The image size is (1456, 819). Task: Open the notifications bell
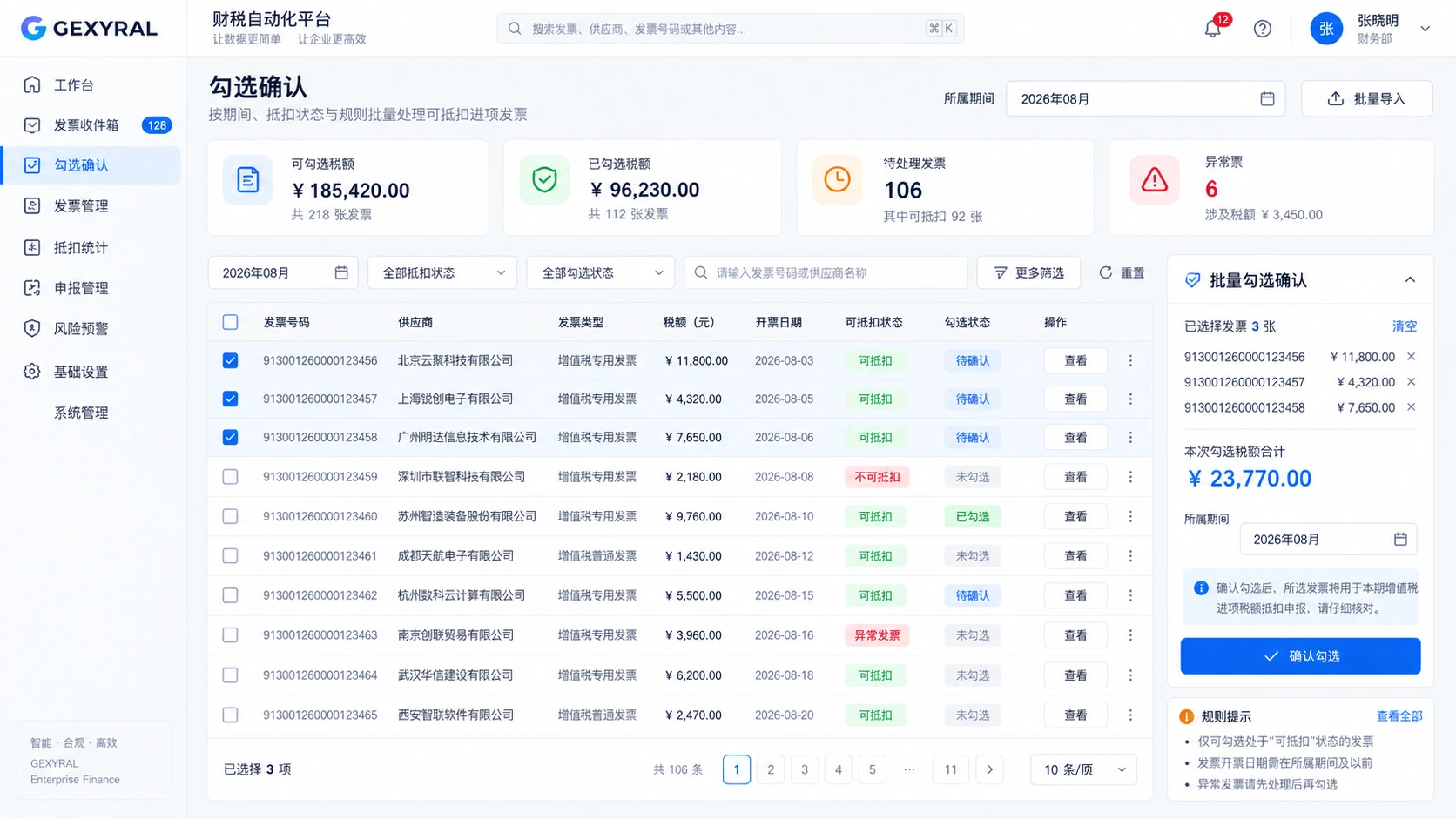[x=1212, y=29]
